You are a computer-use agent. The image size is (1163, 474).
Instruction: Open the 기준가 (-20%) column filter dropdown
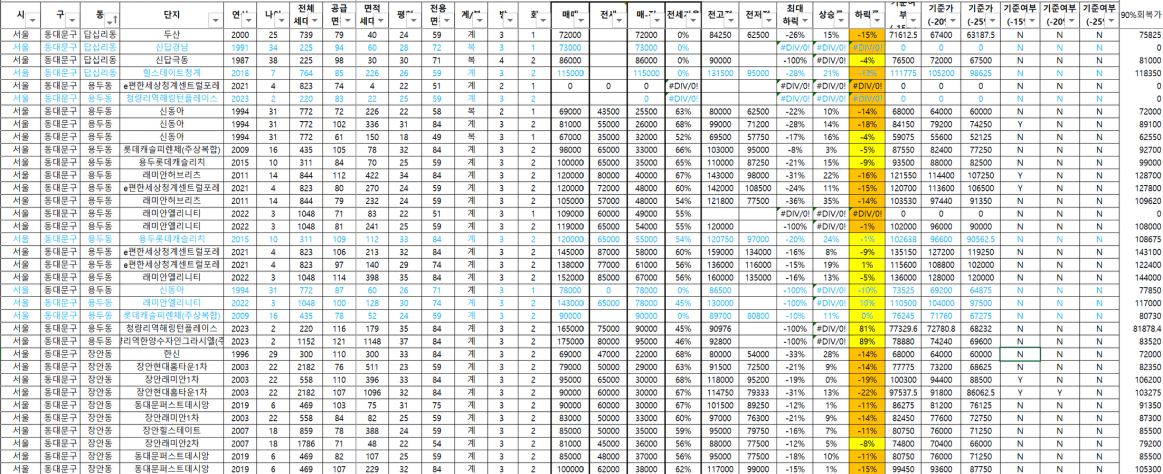pyautogui.click(x=954, y=21)
